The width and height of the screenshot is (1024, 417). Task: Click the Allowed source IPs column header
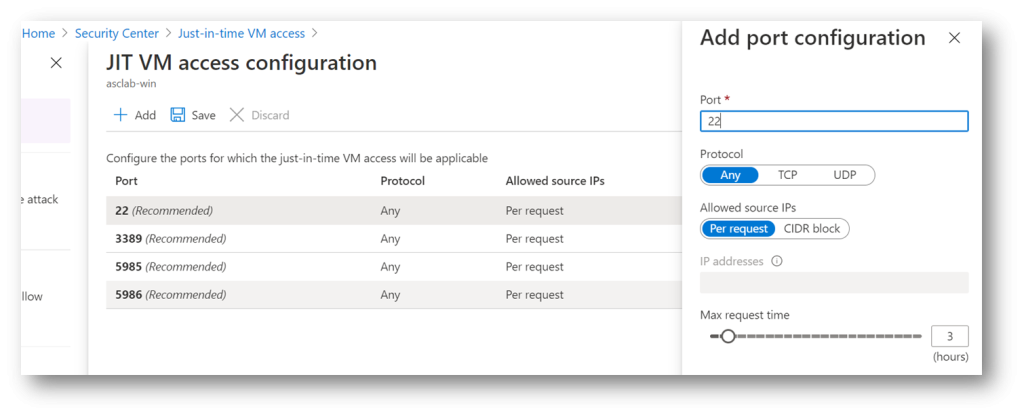(555, 181)
